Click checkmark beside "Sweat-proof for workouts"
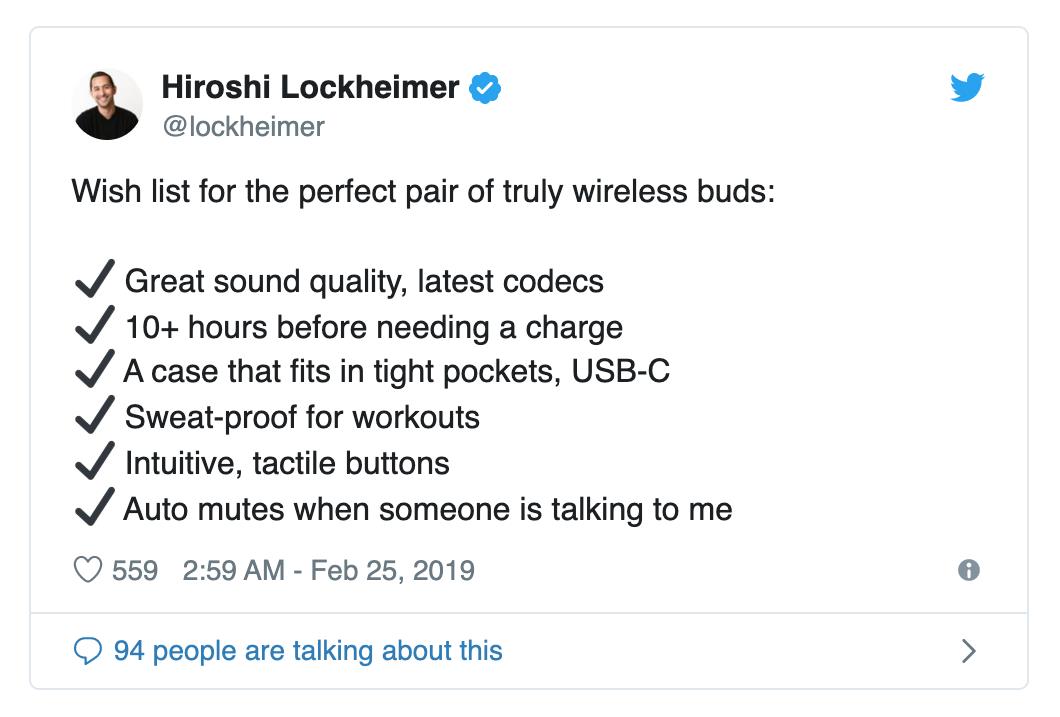 pyautogui.click(x=94, y=416)
